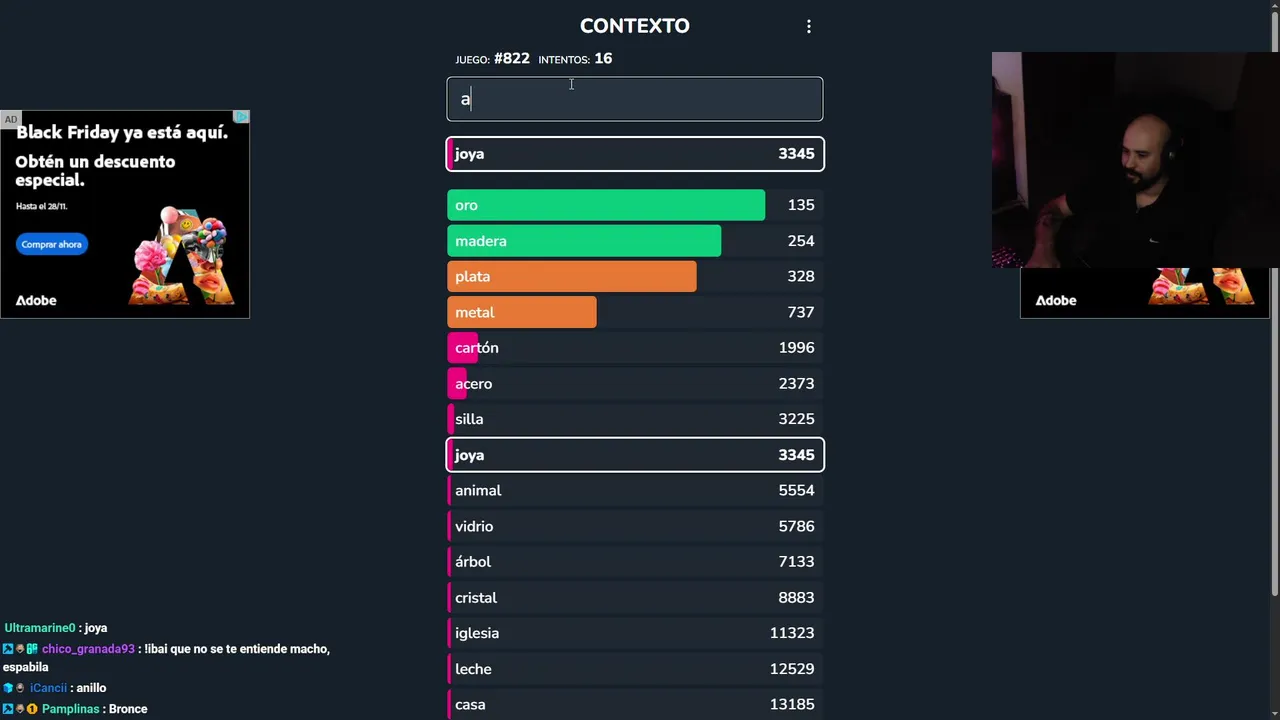1280x720 pixels.
Task: Open the three-dot options menu beside CONTEXTO
Action: [x=809, y=27]
